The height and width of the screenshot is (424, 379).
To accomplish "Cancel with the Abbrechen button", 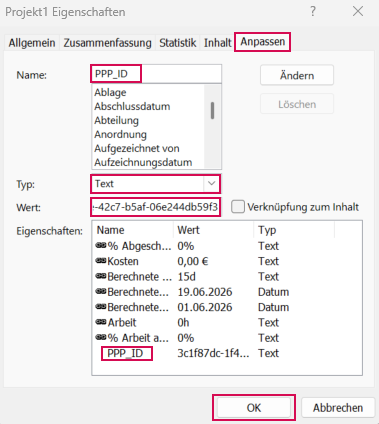I will point(338,407).
